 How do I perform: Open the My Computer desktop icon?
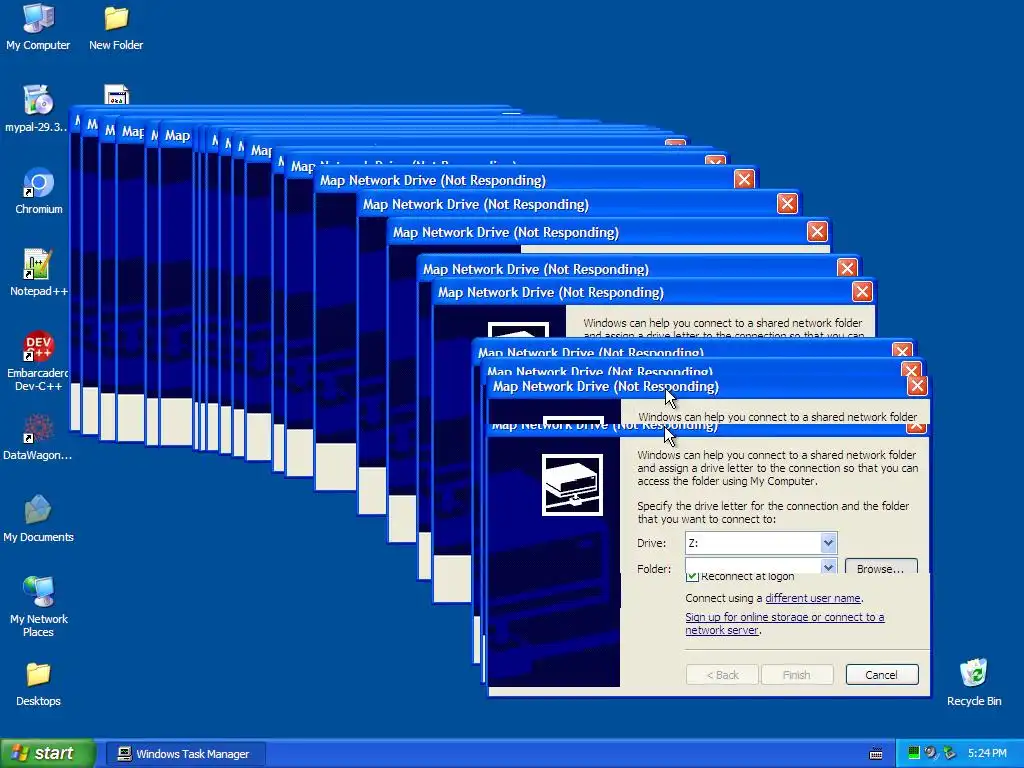pyautogui.click(x=38, y=26)
